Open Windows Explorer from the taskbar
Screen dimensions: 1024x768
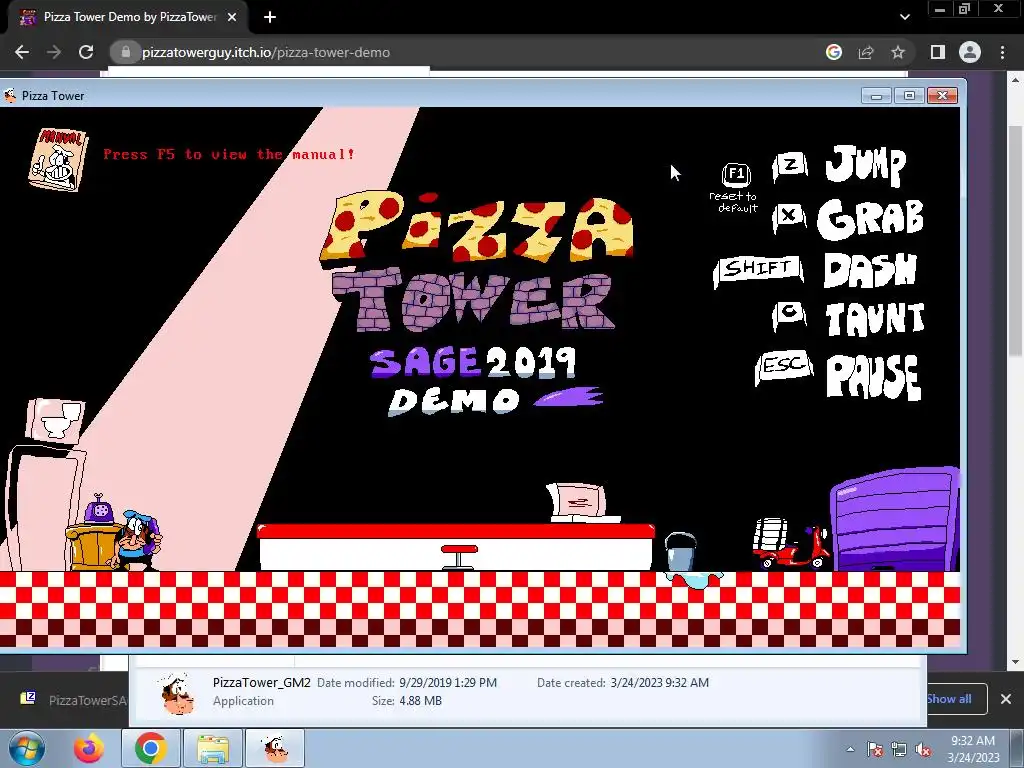[x=213, y=748]
